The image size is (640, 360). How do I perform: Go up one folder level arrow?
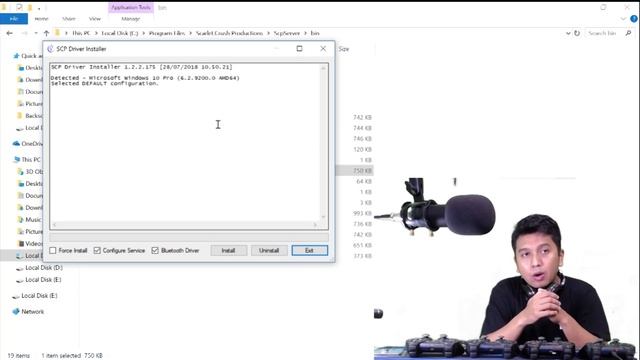(47, 33)
